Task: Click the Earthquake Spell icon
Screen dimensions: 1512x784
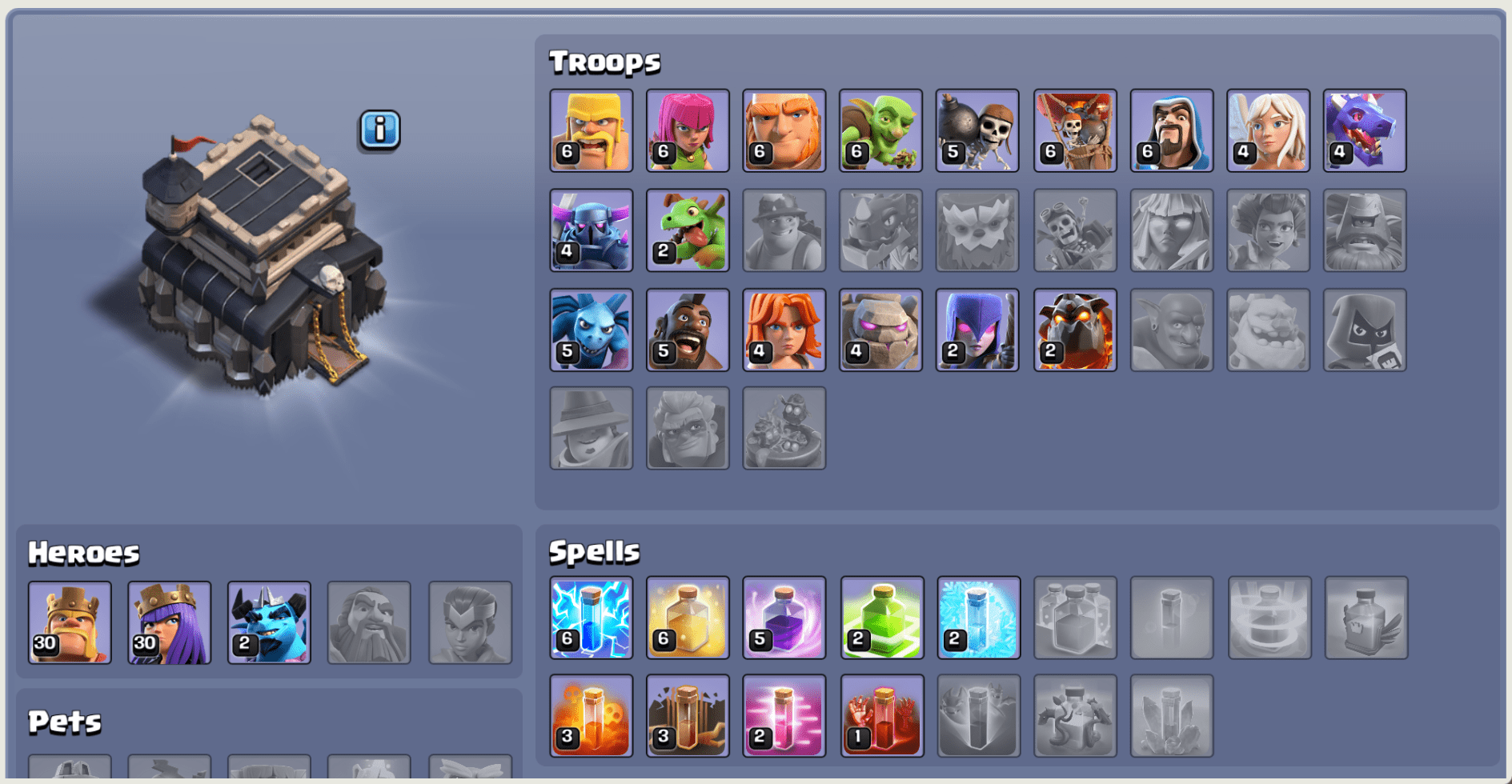Action: [688, 716]
